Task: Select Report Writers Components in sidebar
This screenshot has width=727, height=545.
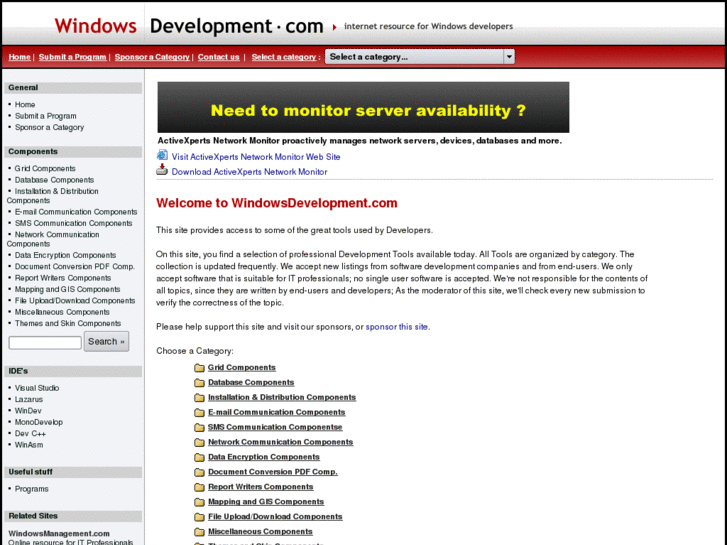Action: pyautogui.click(x=63, y=278)
